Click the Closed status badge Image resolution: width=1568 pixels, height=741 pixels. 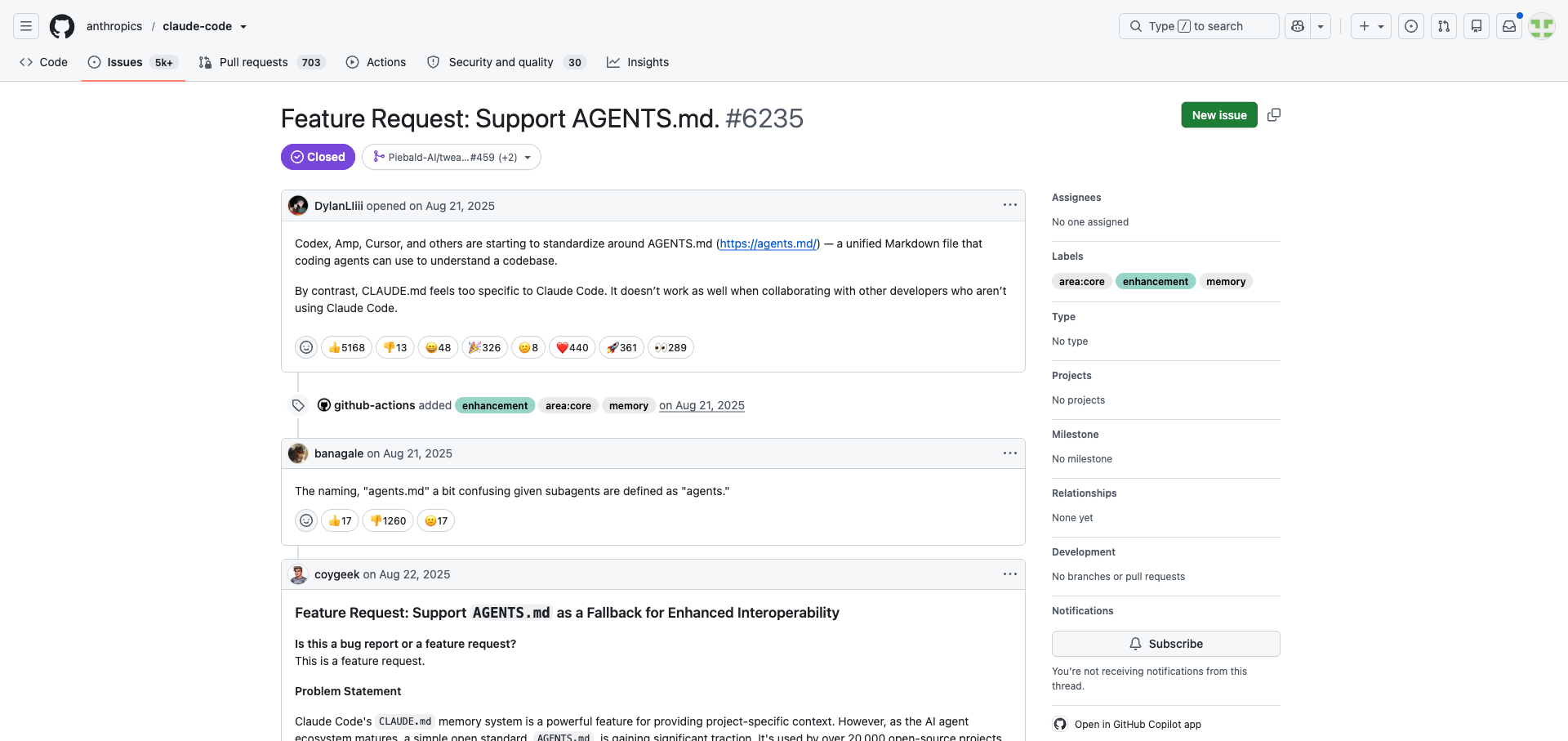pyautogui.click(x=318, y=157)
